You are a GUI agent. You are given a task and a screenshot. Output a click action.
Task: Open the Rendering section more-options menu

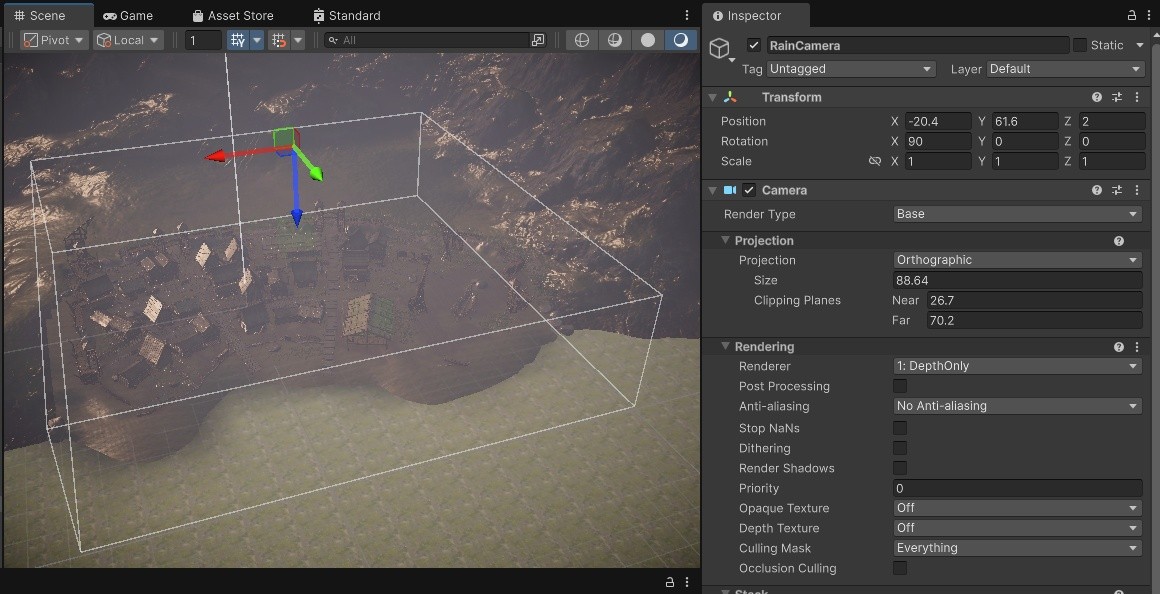(x=1137, y=346)
